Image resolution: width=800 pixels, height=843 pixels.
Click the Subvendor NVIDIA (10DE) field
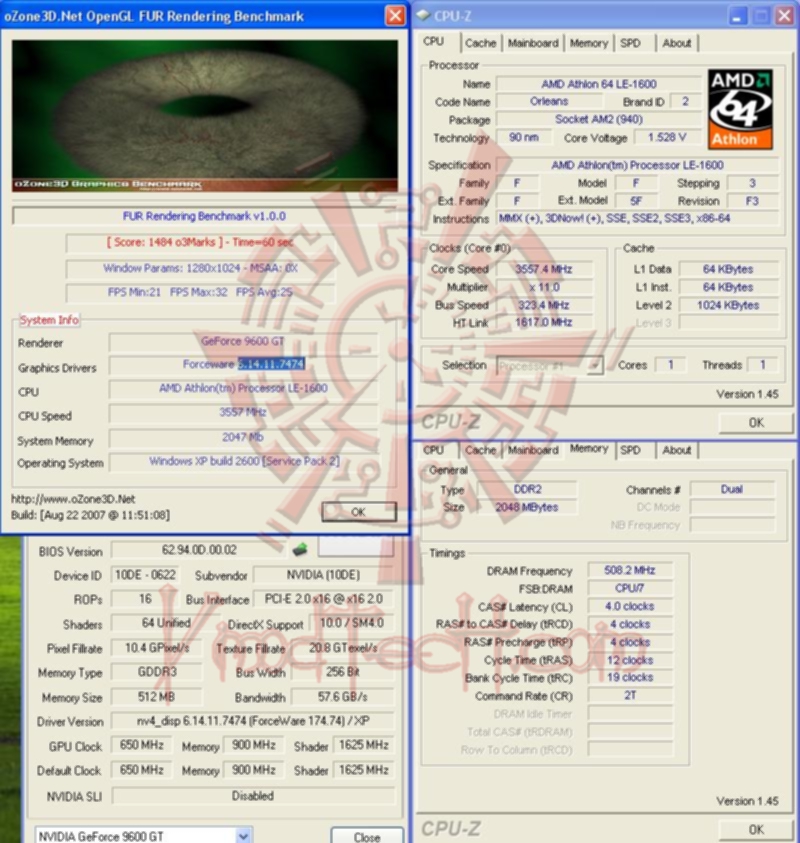324,575
